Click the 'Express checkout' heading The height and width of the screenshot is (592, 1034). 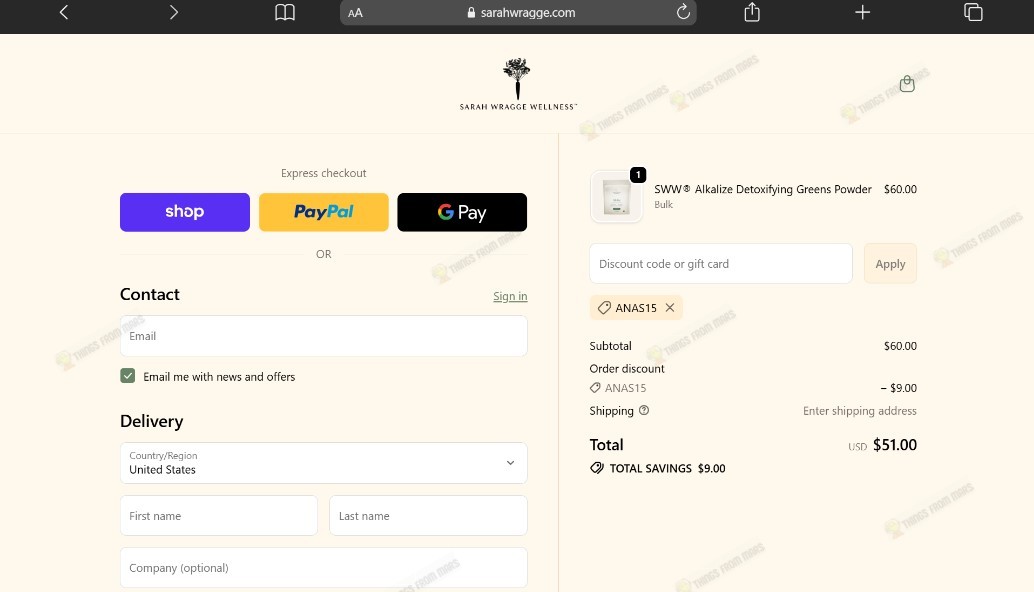324,173
